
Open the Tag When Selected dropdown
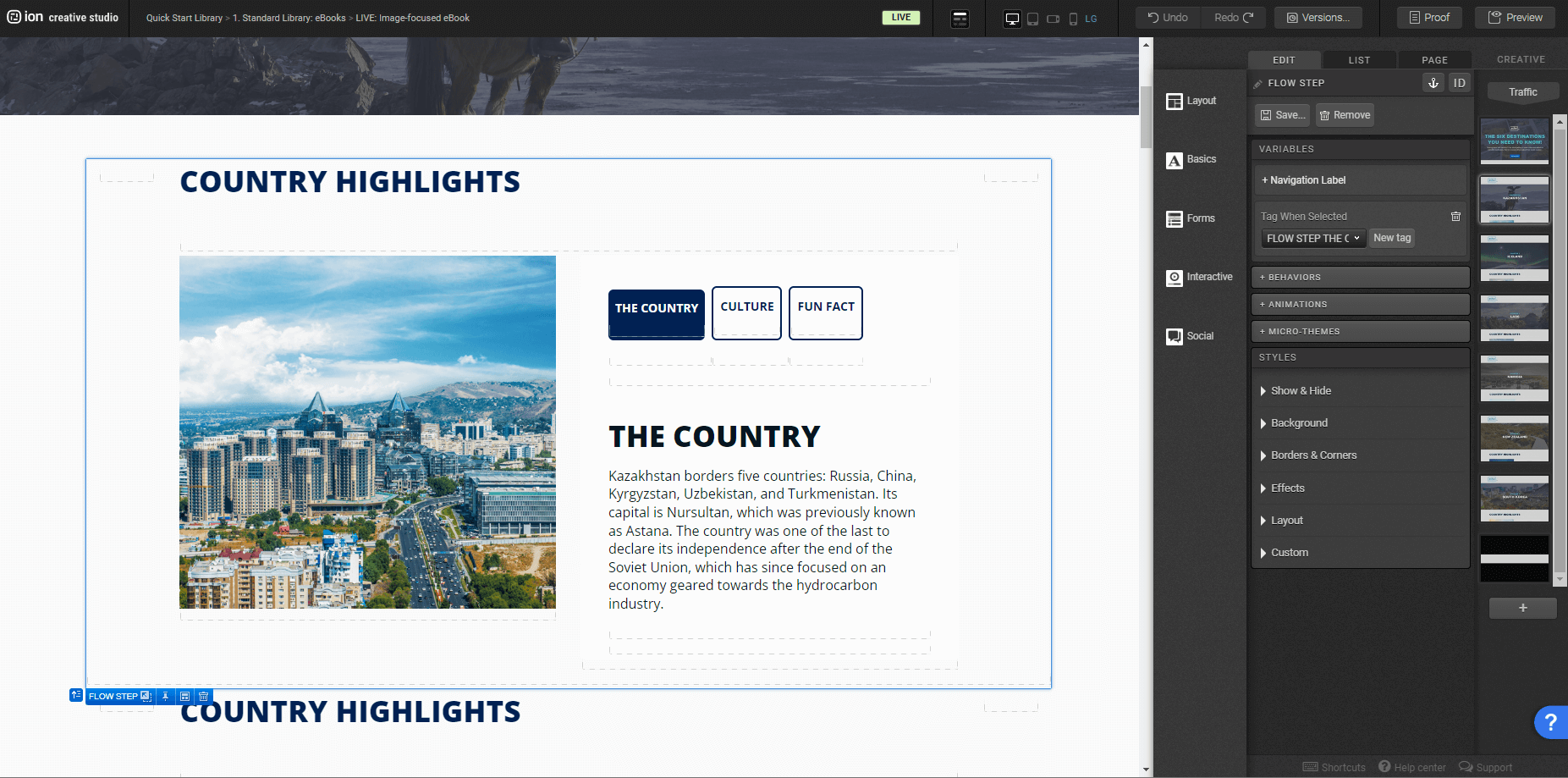(x=1312, y=239)
